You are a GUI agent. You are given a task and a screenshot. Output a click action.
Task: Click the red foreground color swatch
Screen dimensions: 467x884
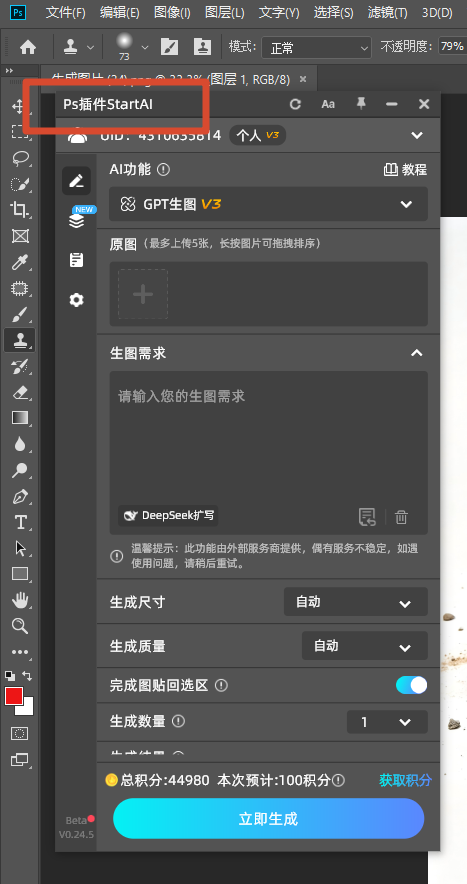coord(14,696)
